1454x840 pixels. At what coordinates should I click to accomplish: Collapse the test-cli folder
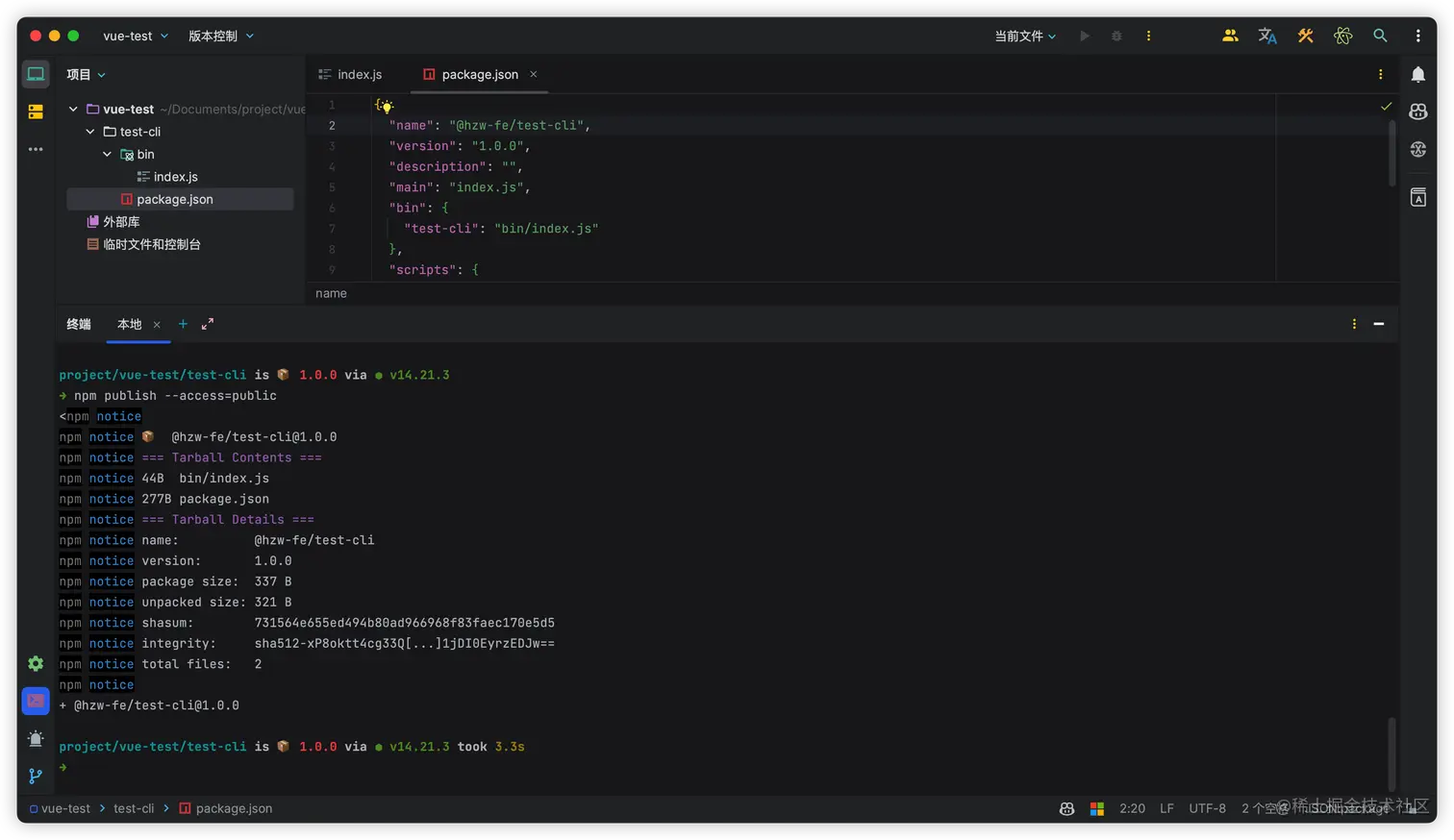pyautogui.click(x=90, y=132)
